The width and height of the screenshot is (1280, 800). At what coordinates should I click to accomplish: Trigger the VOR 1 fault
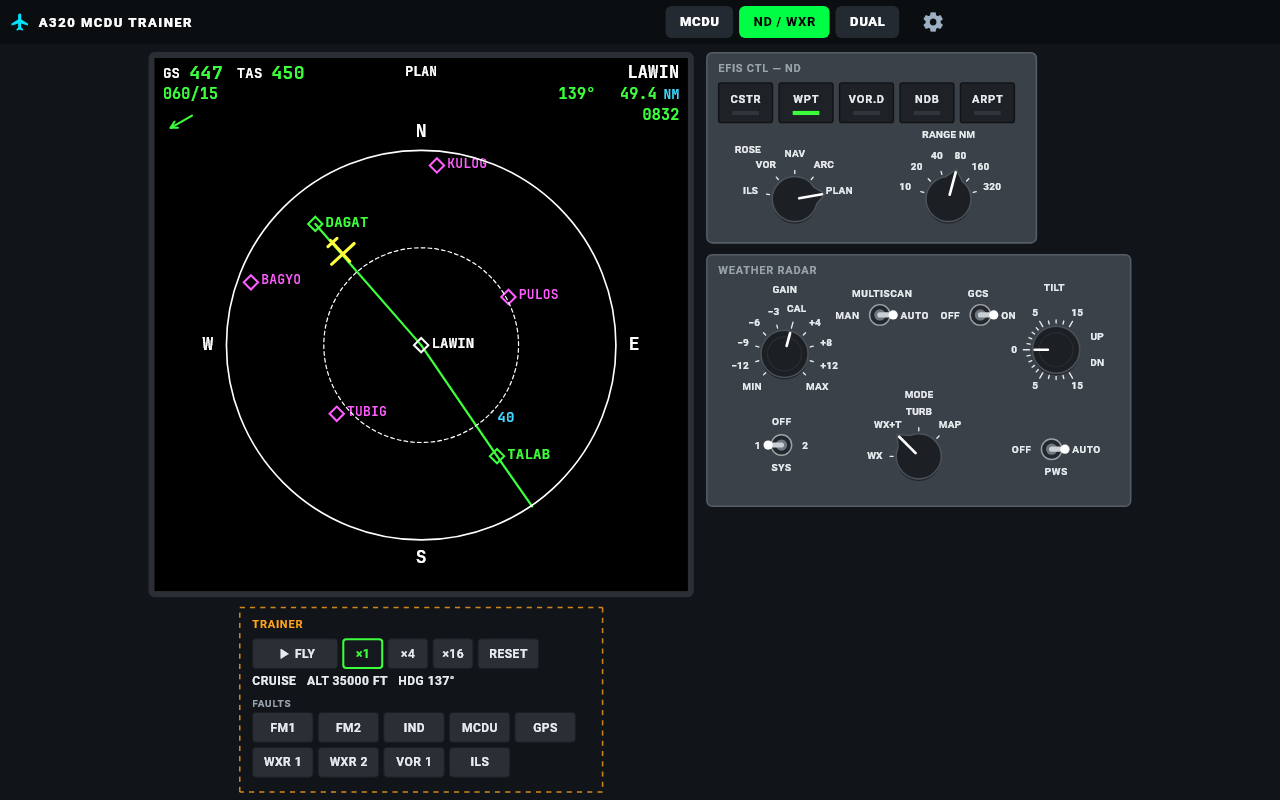tap(414, 762)
